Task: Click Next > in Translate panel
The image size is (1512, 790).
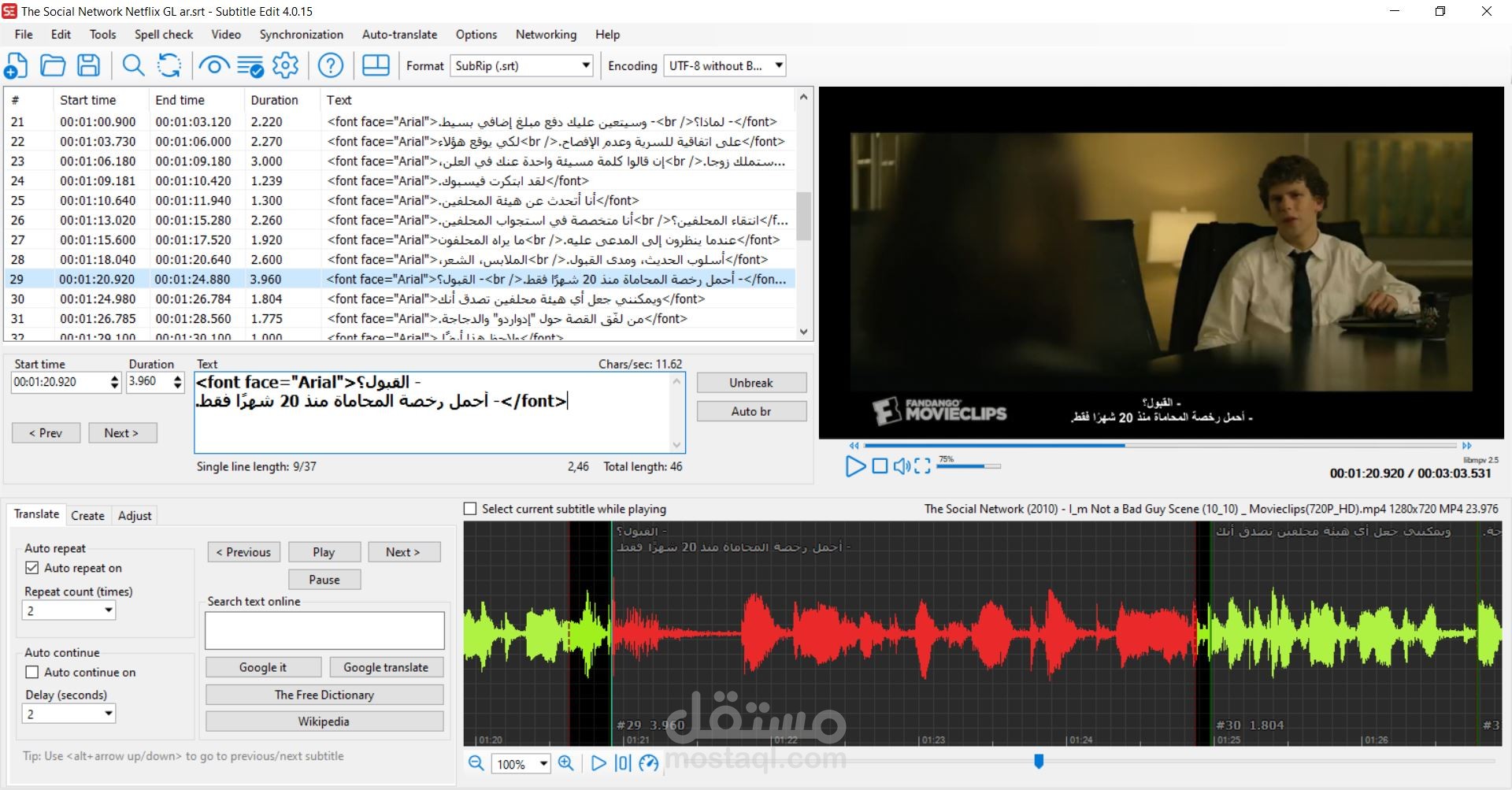Action: (x=402, y=552)
